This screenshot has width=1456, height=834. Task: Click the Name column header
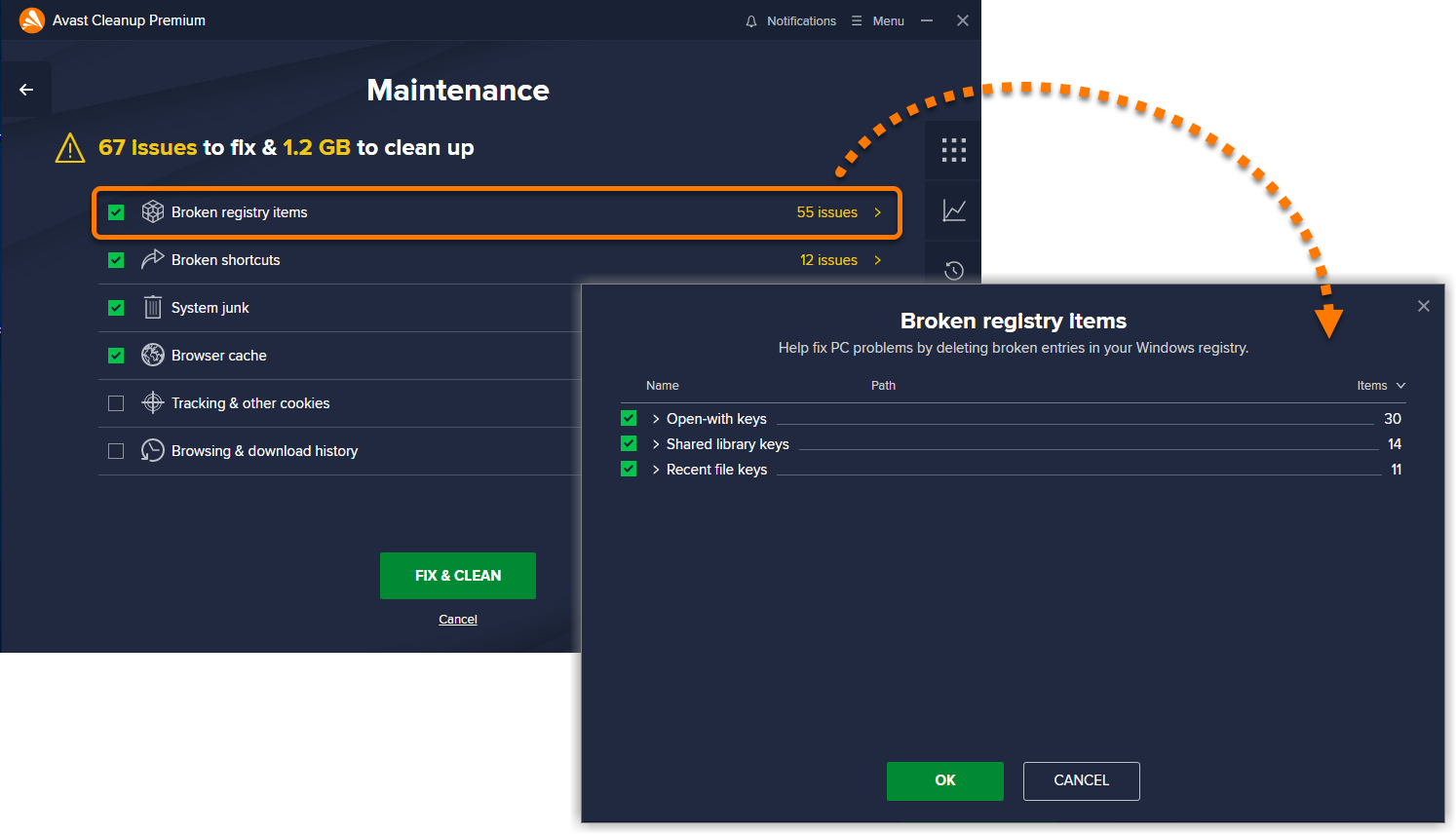663,386
